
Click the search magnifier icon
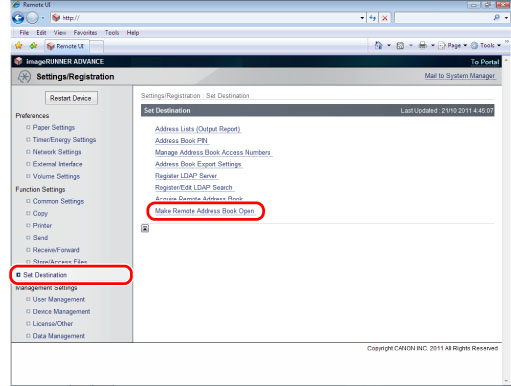[x=497, y=18]
